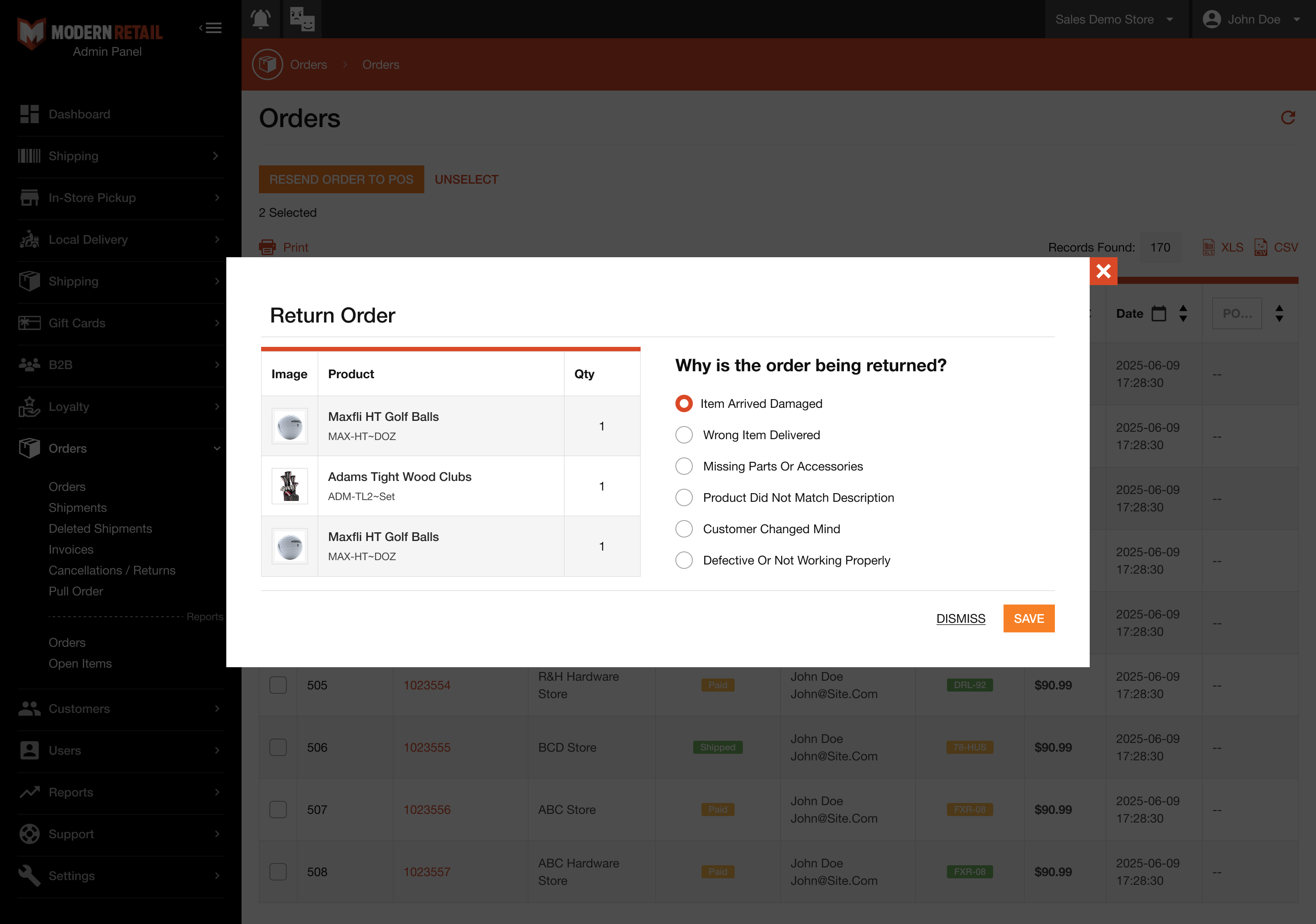Click the Gift Cards icon
Viewport: 1316px width, 924px height.
pos(29,323)
